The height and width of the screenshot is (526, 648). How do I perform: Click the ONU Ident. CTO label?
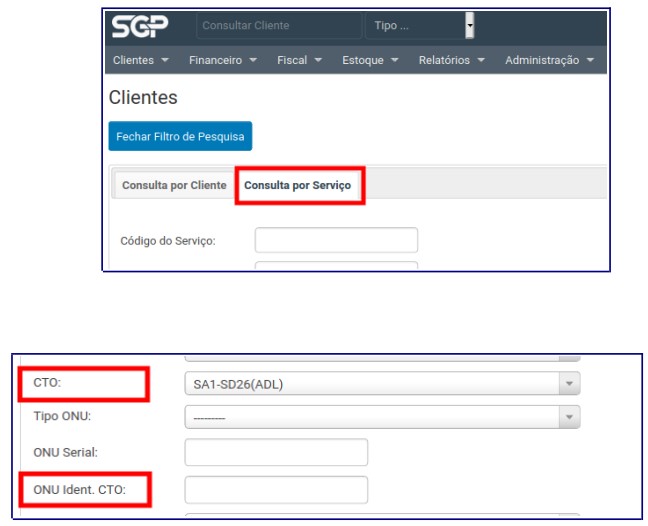83,490
